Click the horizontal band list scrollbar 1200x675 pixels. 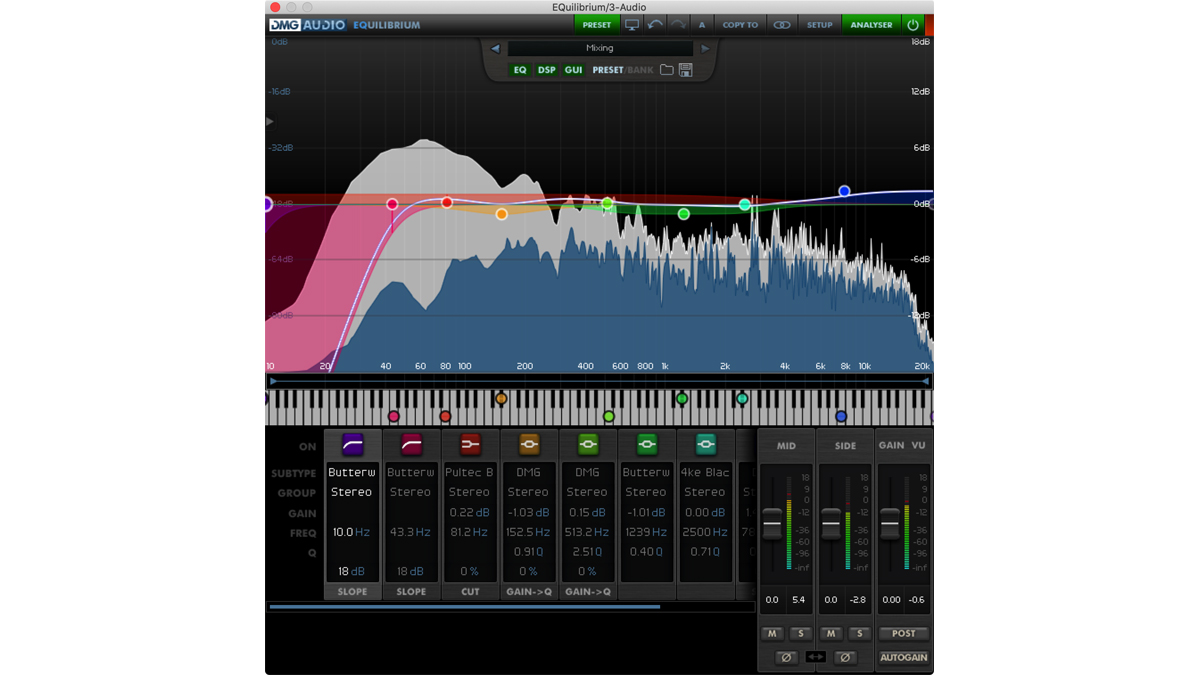(464, 606)
